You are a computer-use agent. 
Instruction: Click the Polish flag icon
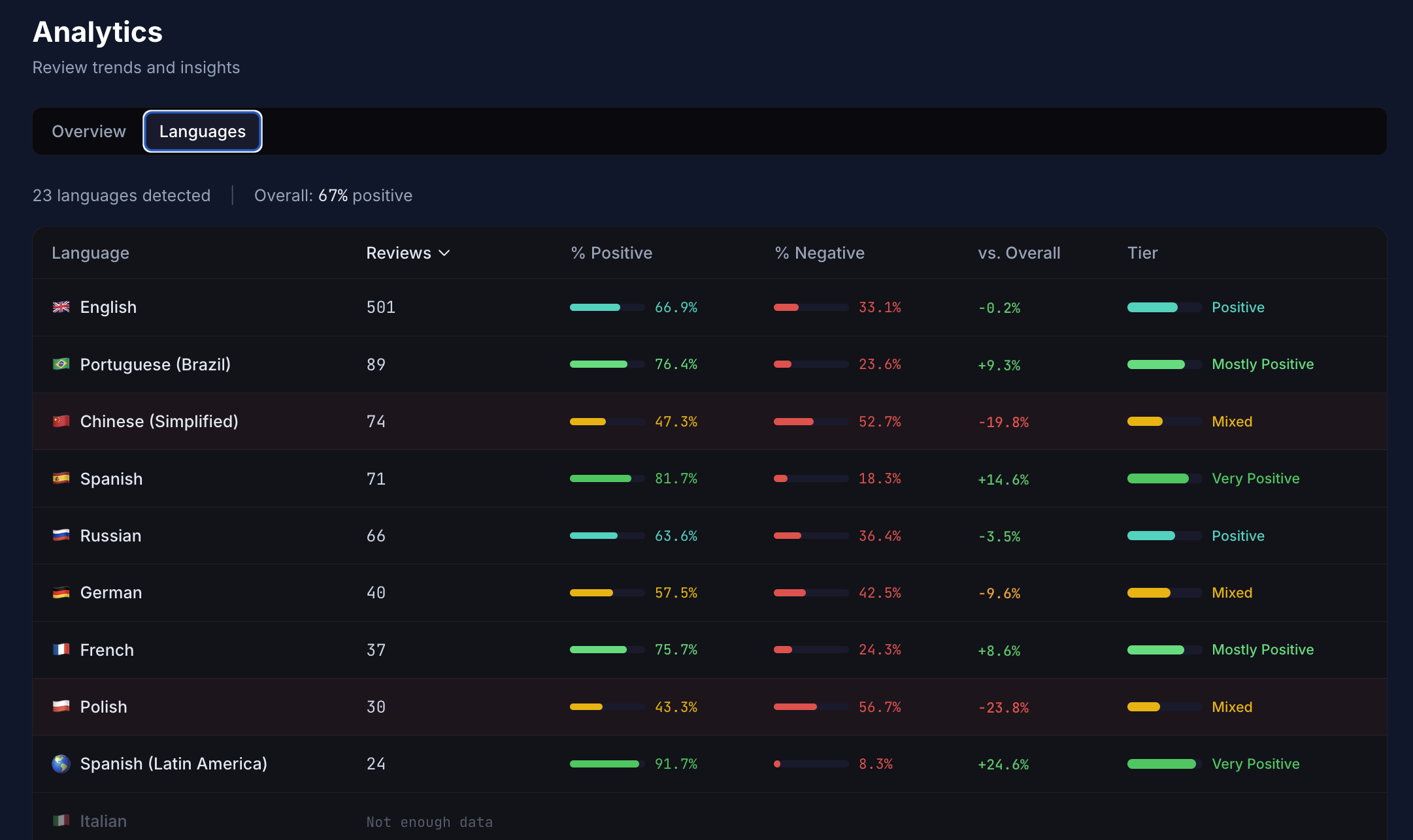[61, 706]
